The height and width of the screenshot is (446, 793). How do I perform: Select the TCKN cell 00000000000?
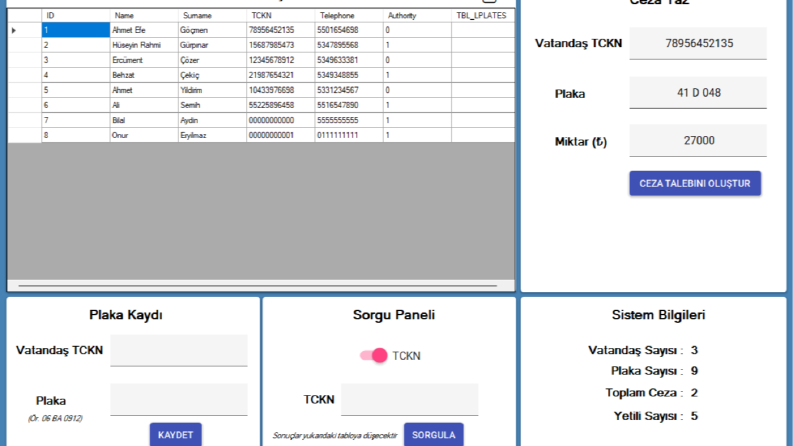click(280, 120)
